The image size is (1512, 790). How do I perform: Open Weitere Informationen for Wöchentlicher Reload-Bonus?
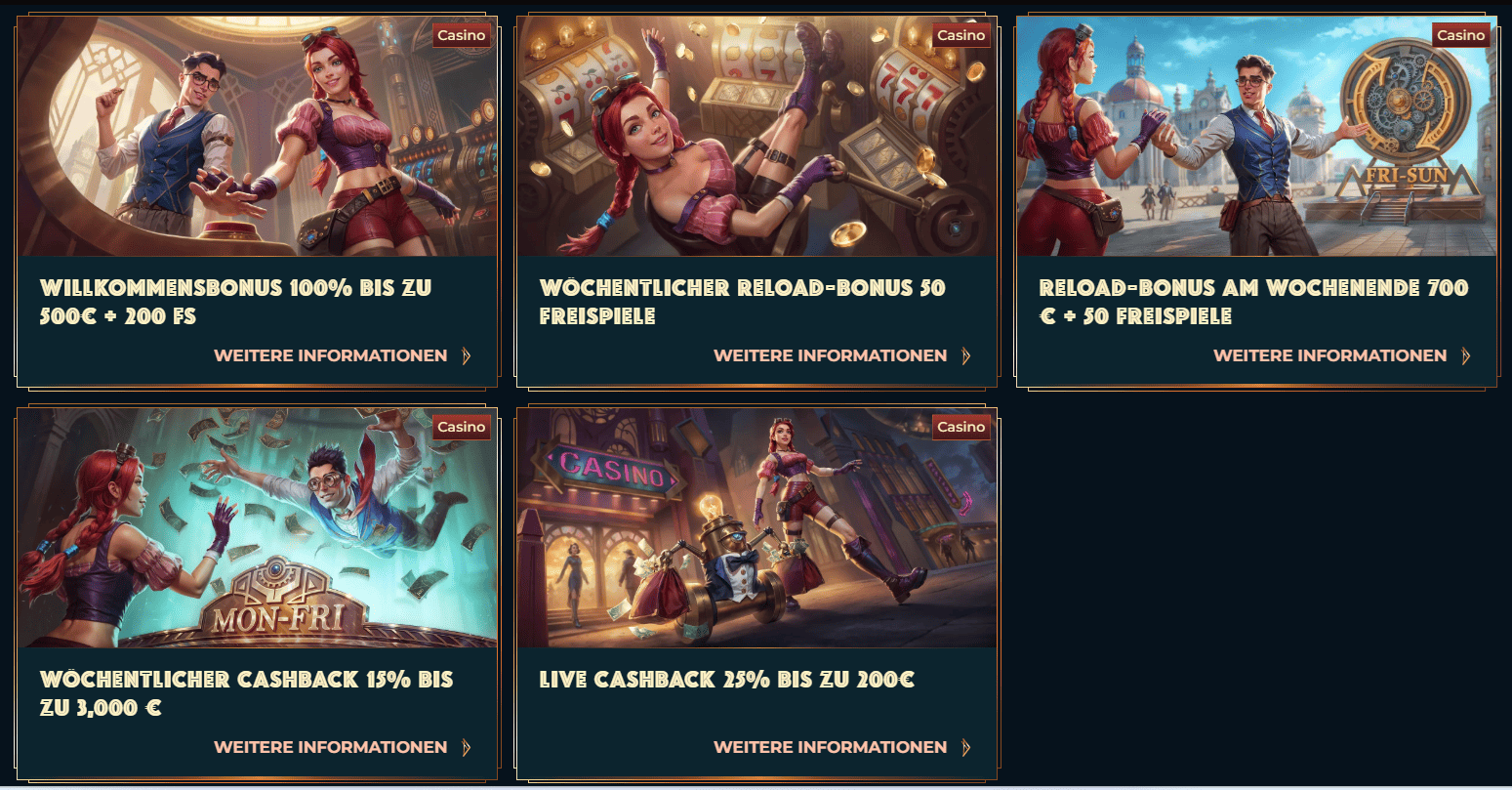[831, 355]
